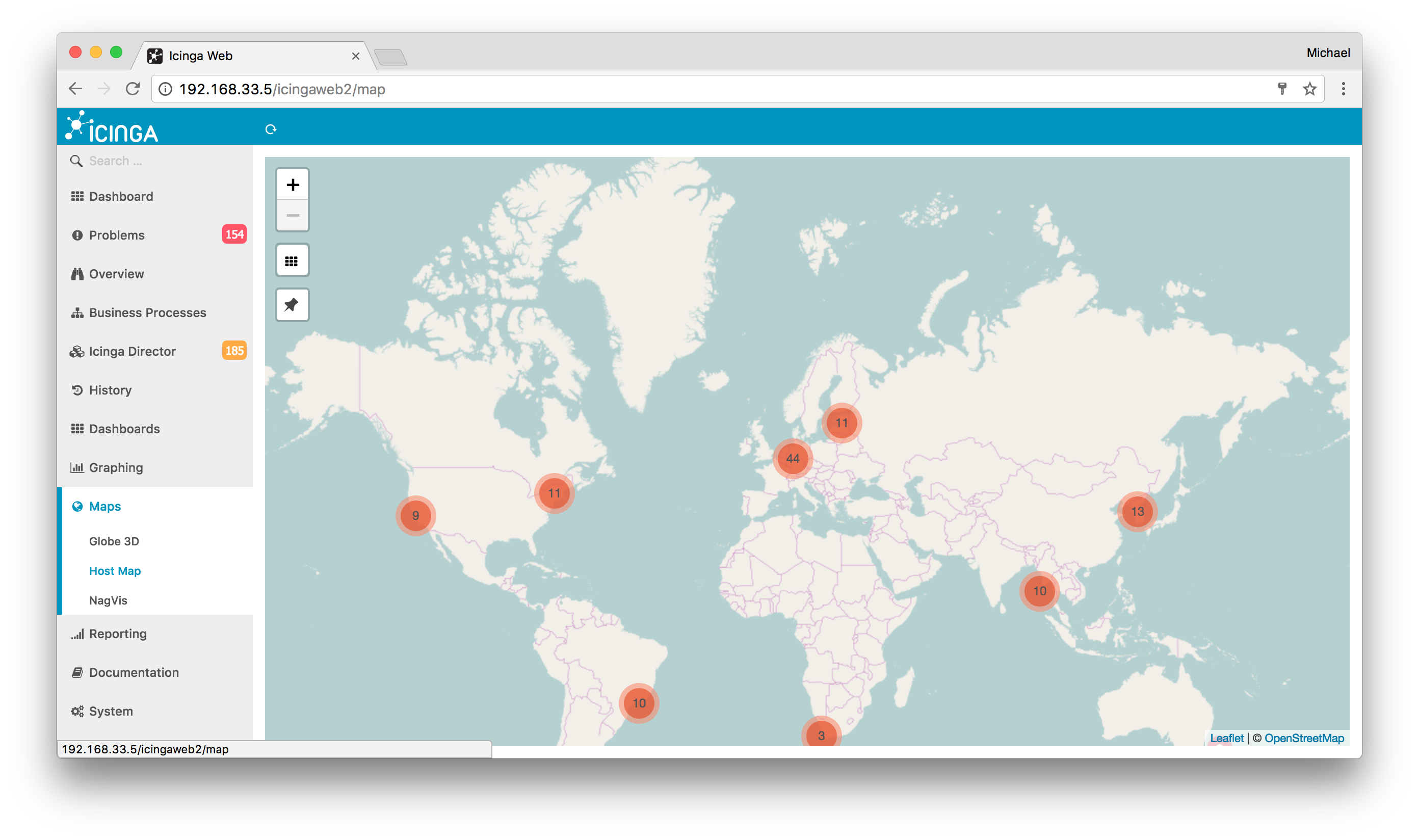
Task: Click the cluster marker showing 13
Action: click(x=1137, y=512)
